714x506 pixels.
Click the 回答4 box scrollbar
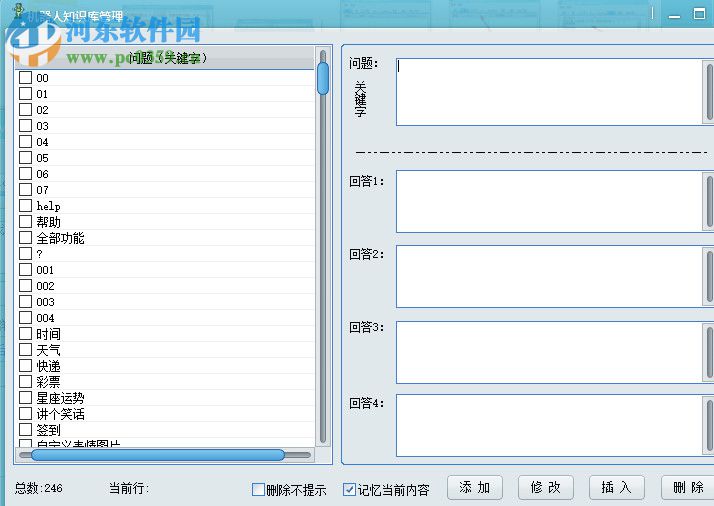point(709,425)
